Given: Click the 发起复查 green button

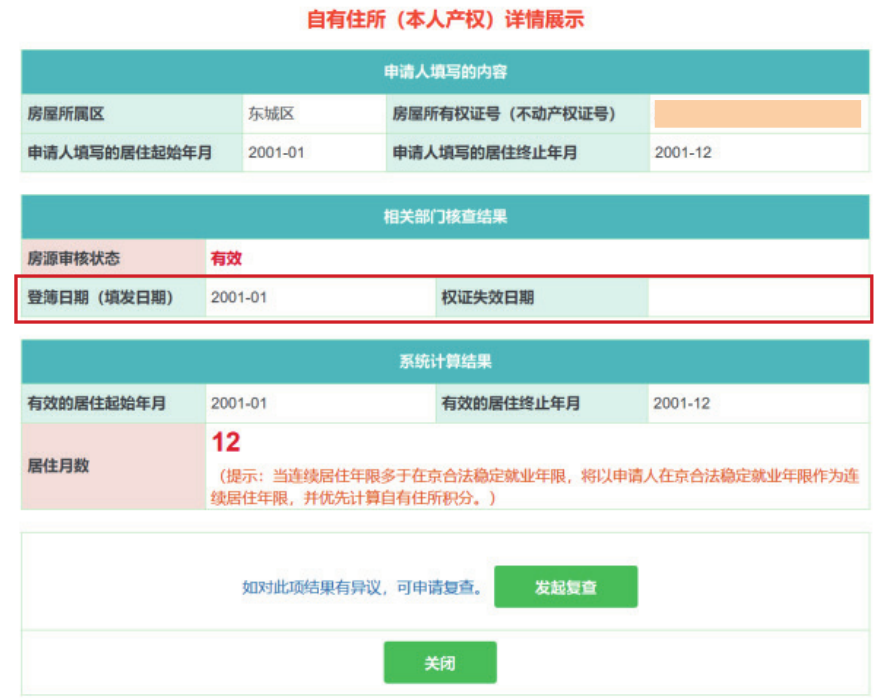Looking at the screenshot, I should click(565, 587).
